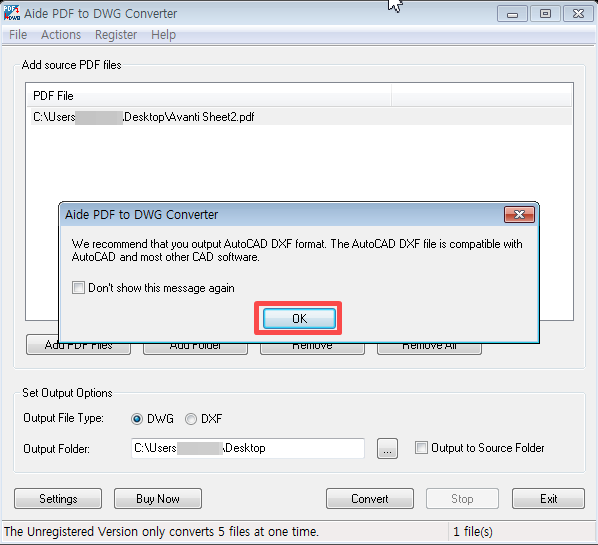The width and height of the screenshot is (598, 545).
Task: Open the Actions menu
Action: (x=61, y=35)
